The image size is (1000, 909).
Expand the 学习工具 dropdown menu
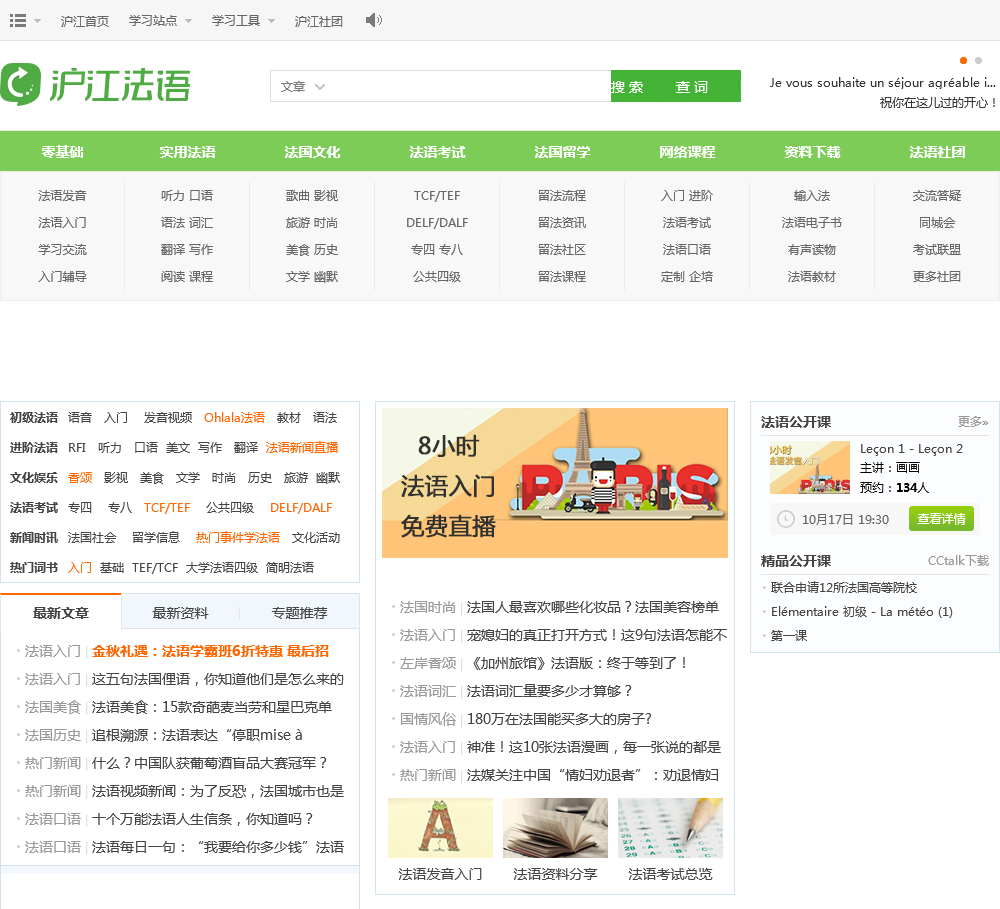pos(243,21)
